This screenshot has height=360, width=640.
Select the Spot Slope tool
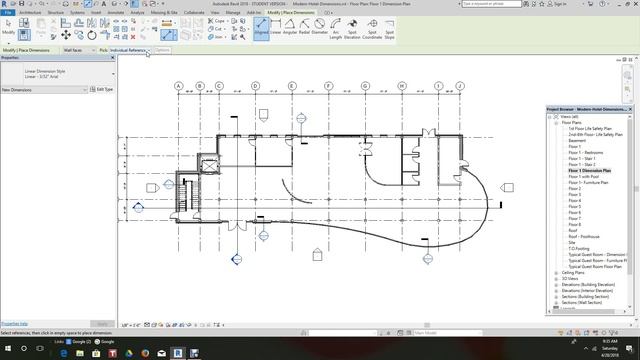389,29
